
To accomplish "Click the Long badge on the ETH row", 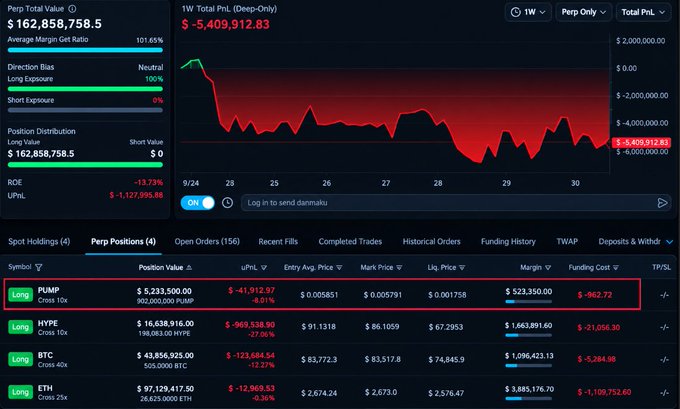I will [x=20, y=392].
